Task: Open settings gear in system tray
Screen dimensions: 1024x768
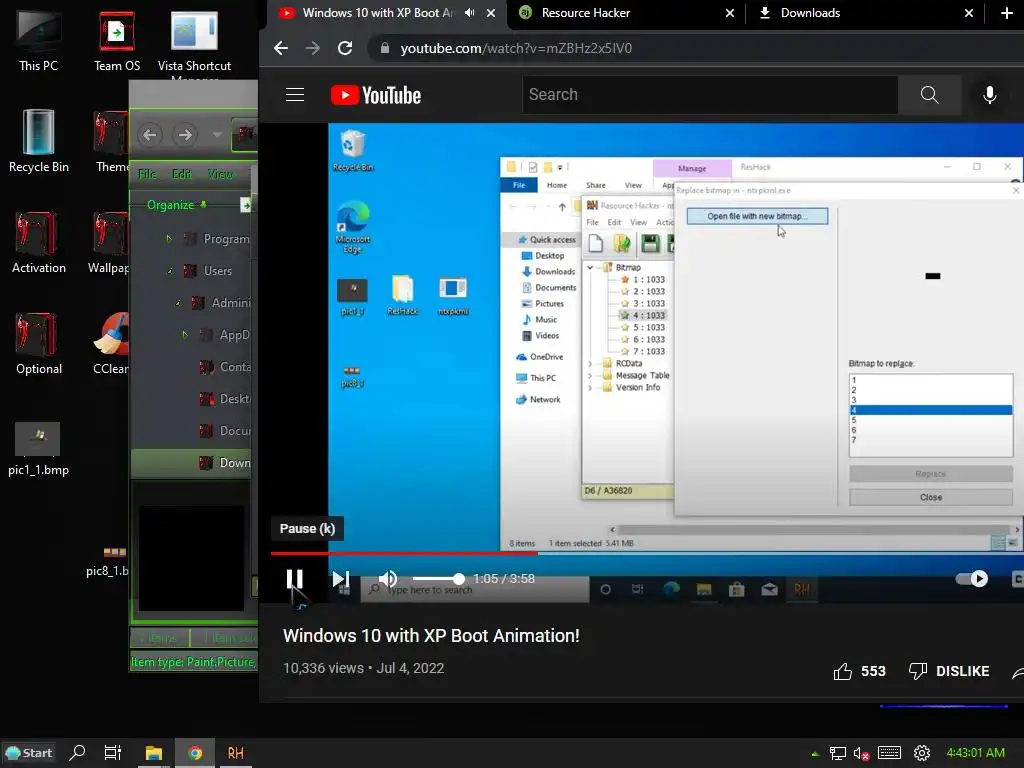Action: (921, 753)
